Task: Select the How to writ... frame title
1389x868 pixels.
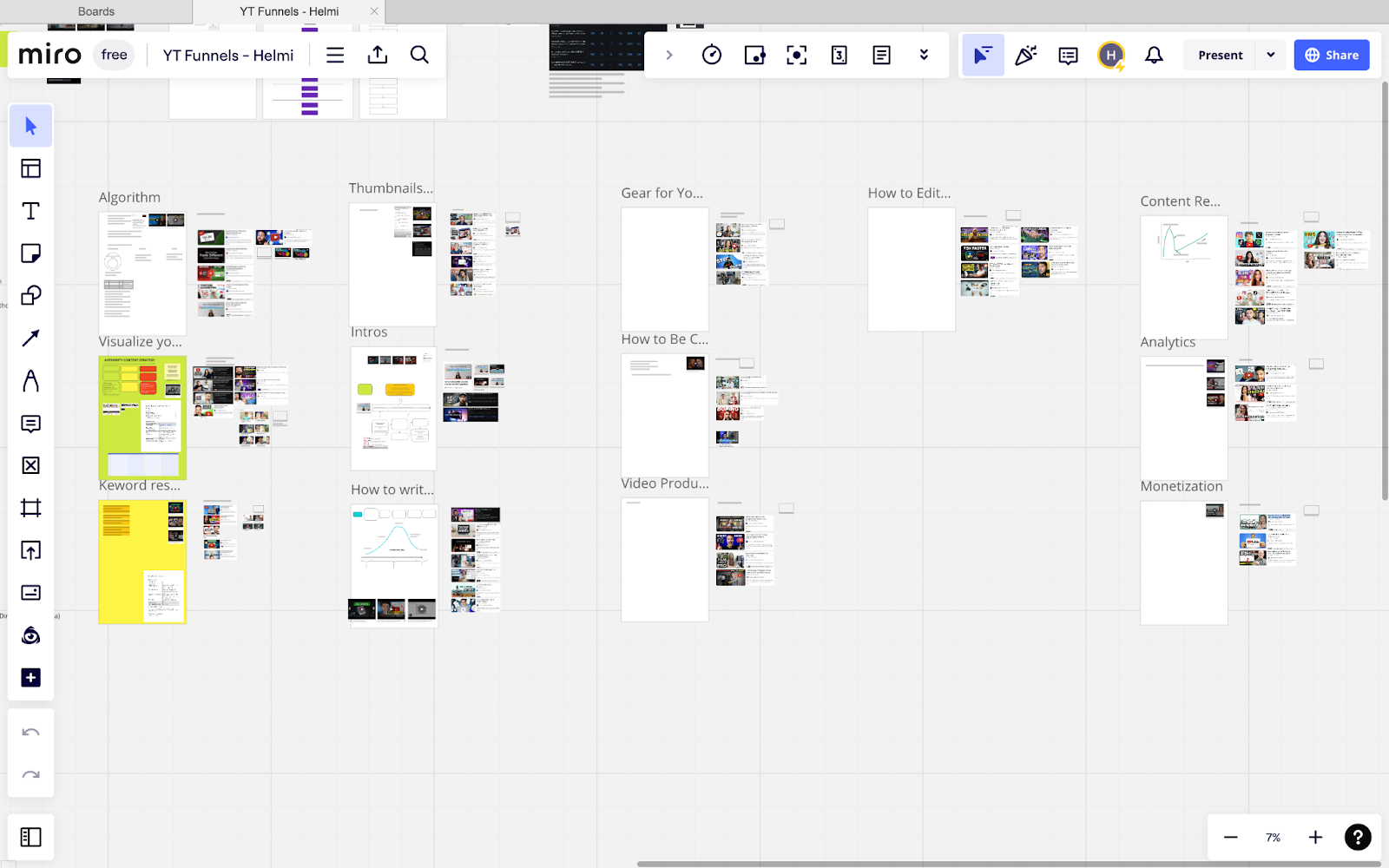Action: [x=392, y=490]
